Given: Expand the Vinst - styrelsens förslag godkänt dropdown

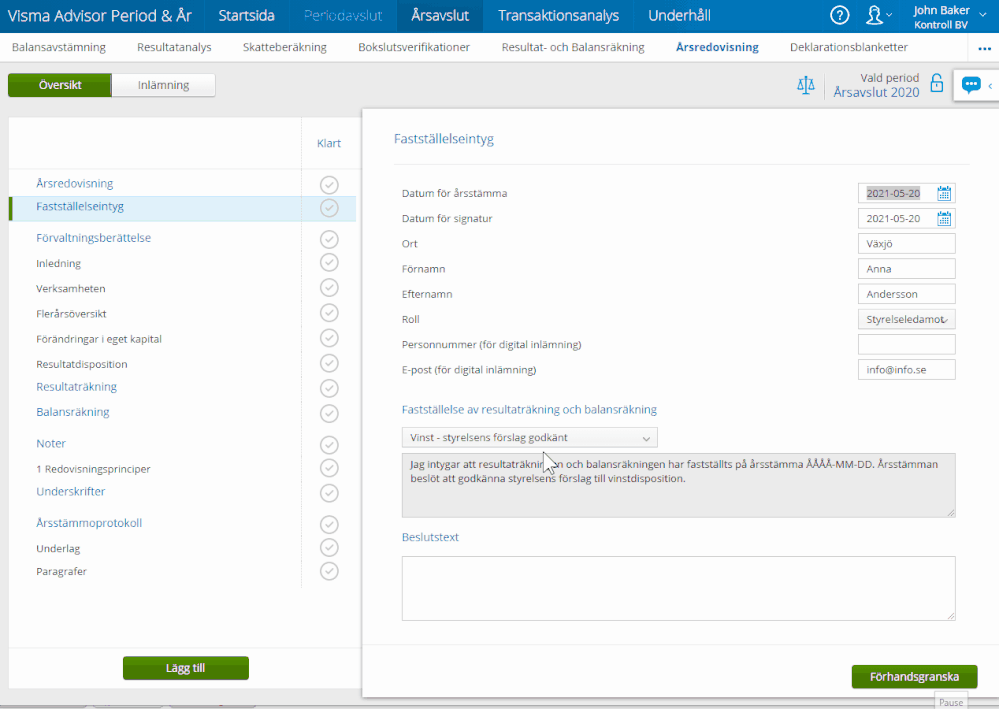Looking at the screenshot, I should click(530, 438).
